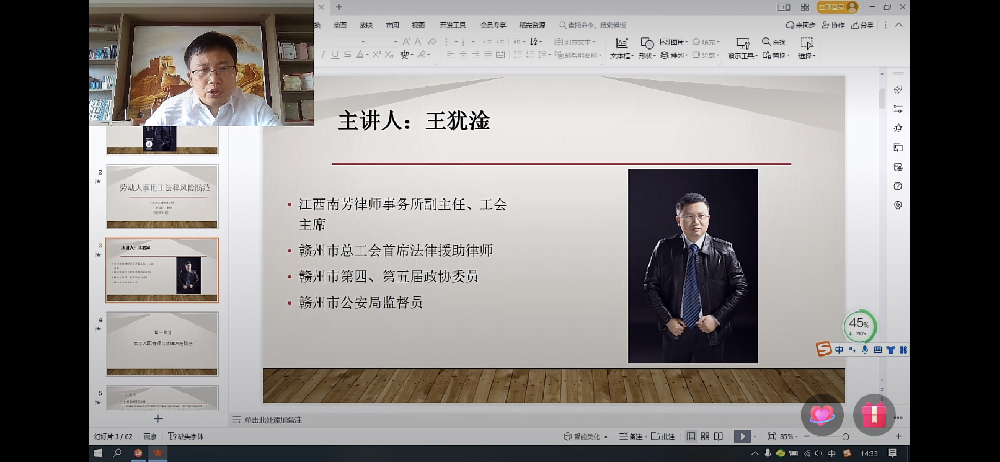Click missing fonts status entry
1000x462 pixels.
[186, 436]
